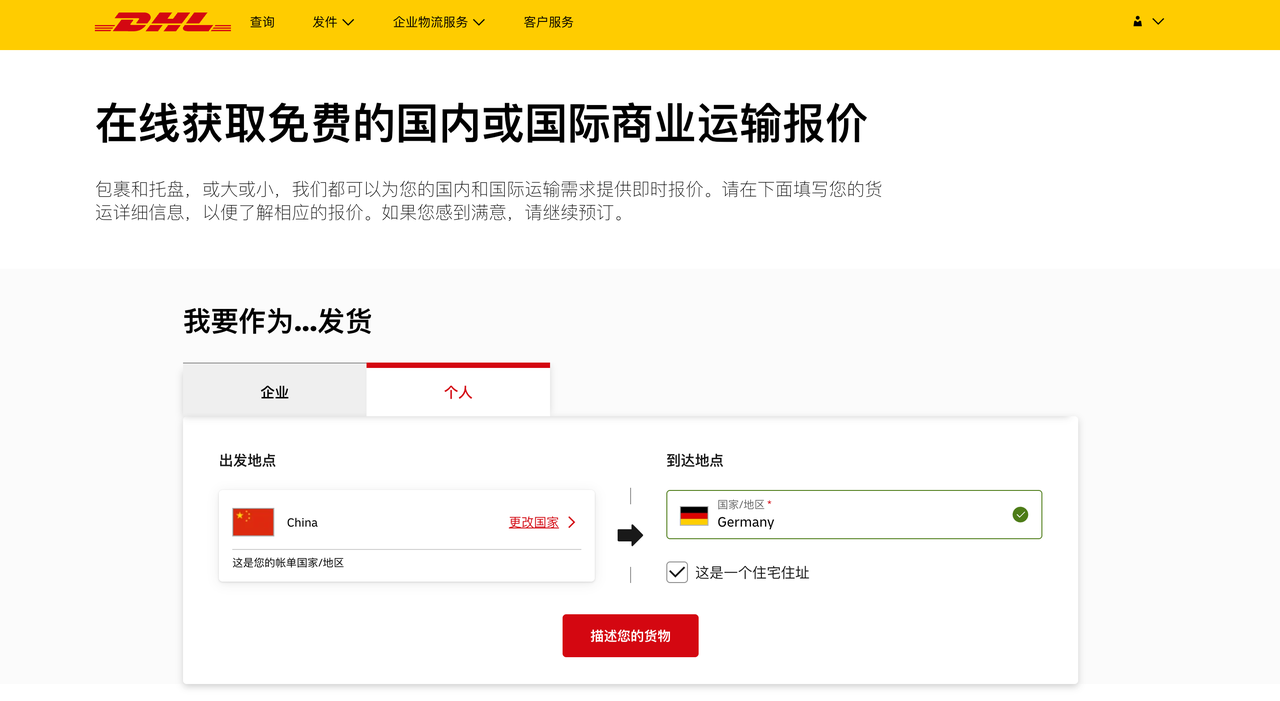Click the 这是您的帐单国家/地区 note

point(288,563)
